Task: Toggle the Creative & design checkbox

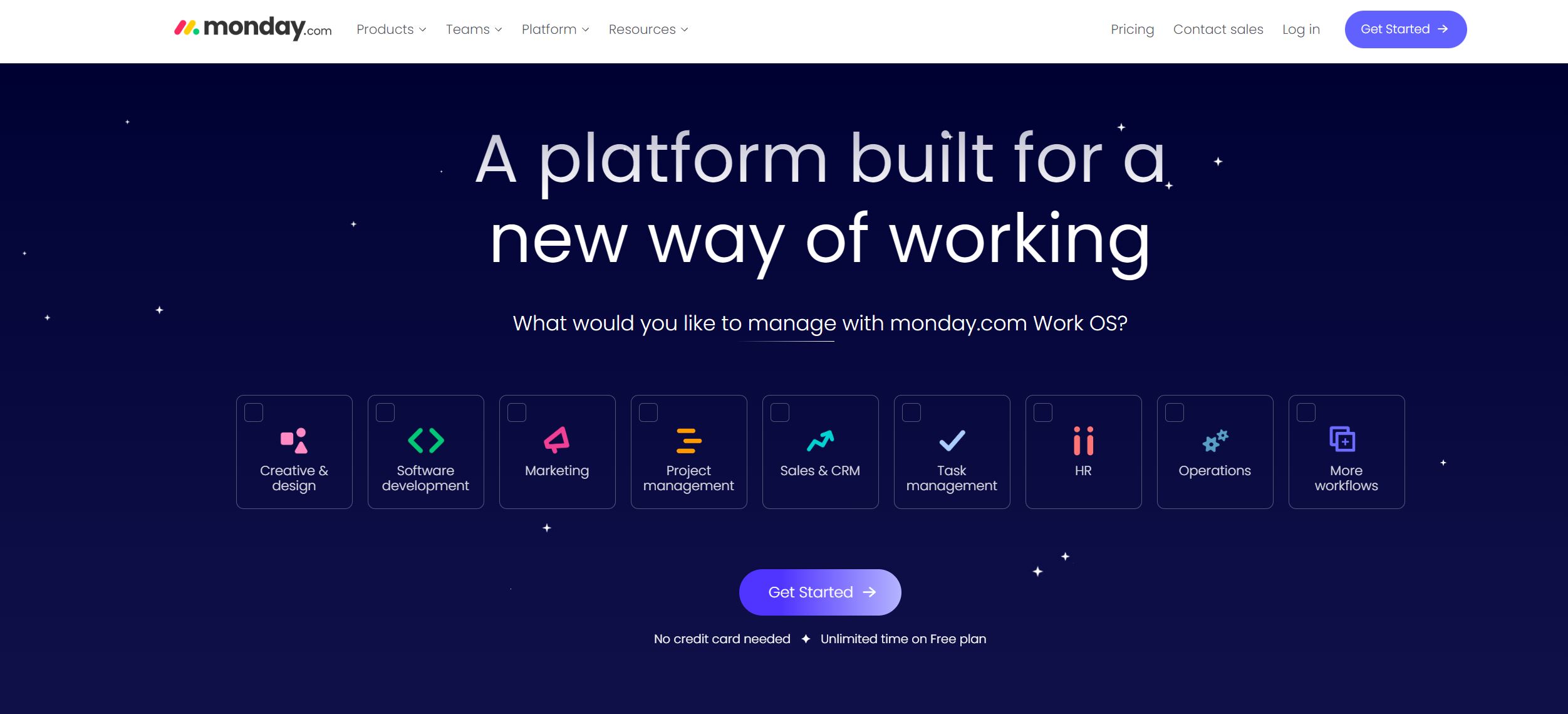Action: [254, 410]
